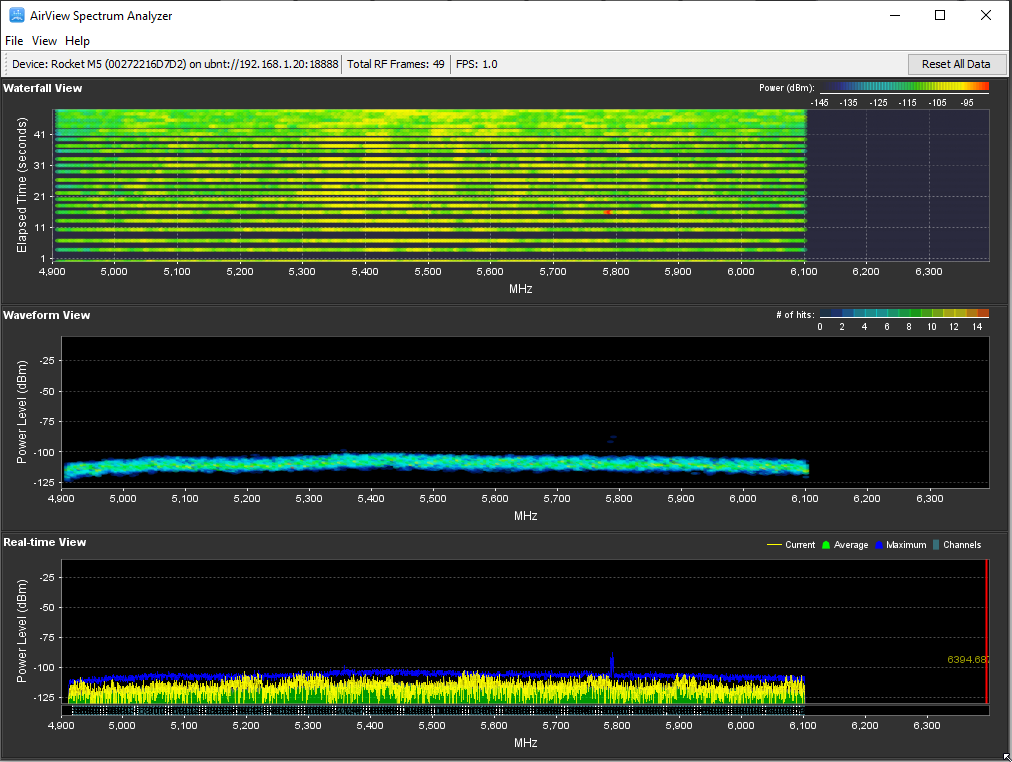This screenshot has height=762, width=1012.
Task: Open the View menu
Action: 44,41
